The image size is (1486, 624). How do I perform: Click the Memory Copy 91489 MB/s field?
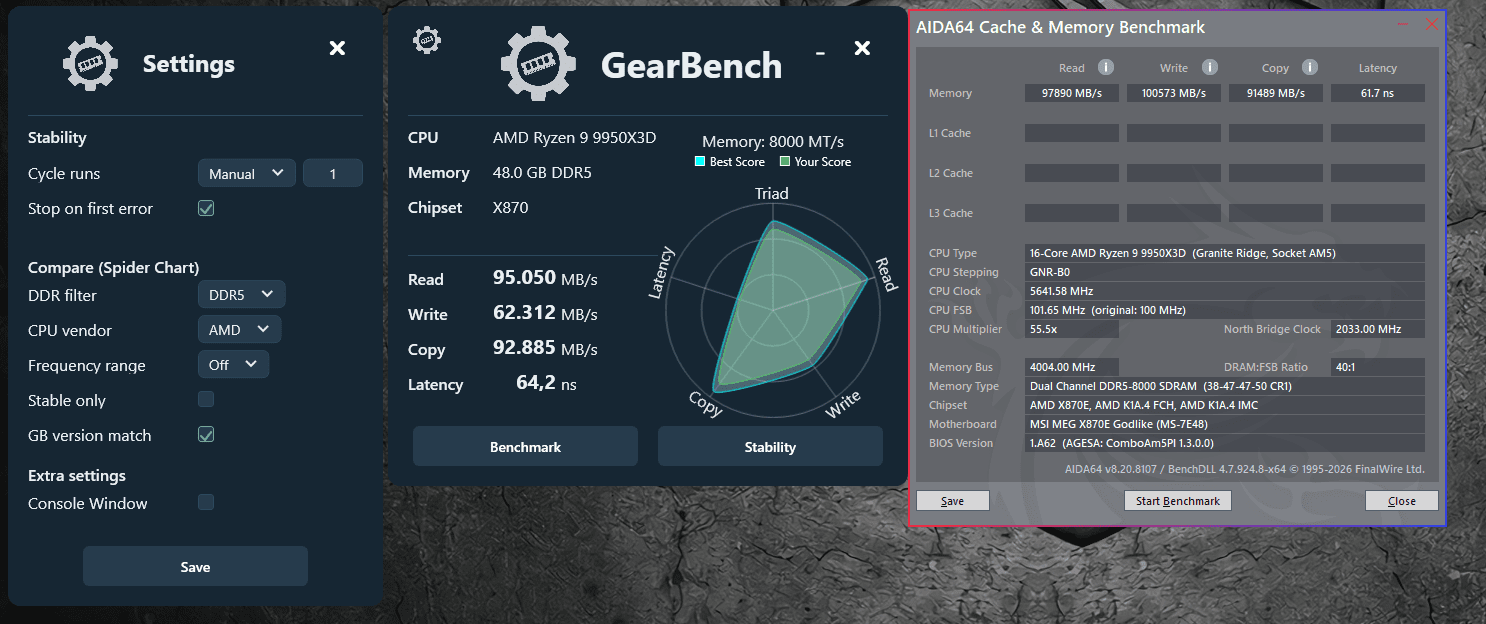coord(1276,93)
